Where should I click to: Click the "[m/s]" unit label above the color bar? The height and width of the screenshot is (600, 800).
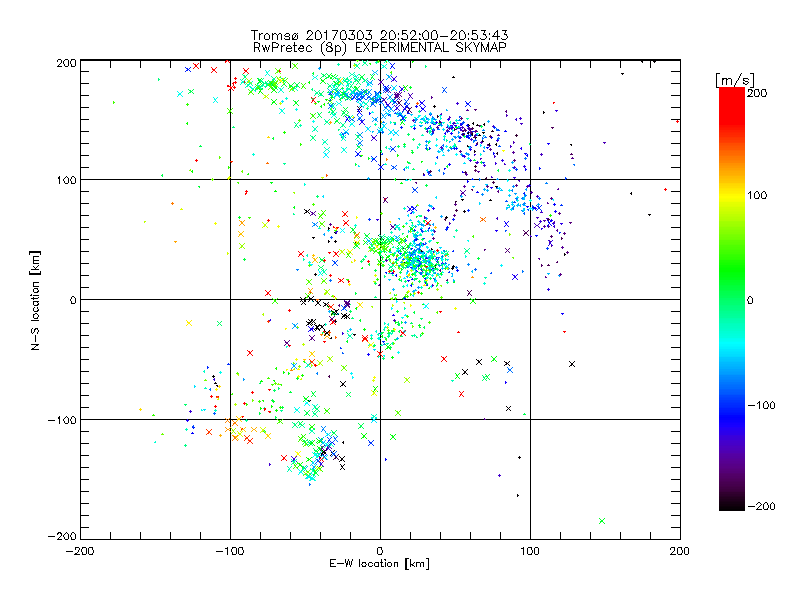tap(735, 80)
